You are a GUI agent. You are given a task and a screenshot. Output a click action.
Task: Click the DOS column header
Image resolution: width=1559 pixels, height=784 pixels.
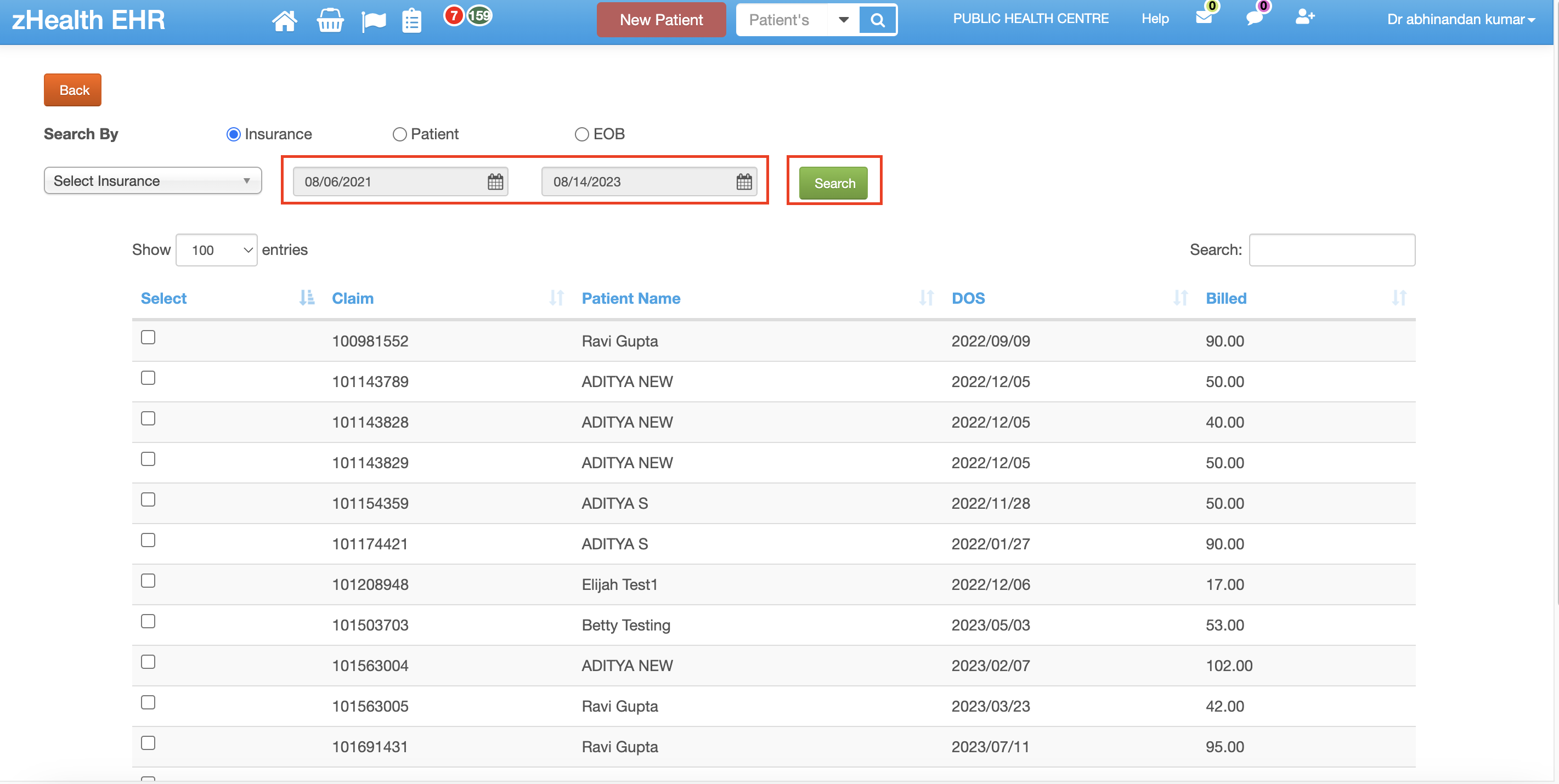[x=968, y=298]
